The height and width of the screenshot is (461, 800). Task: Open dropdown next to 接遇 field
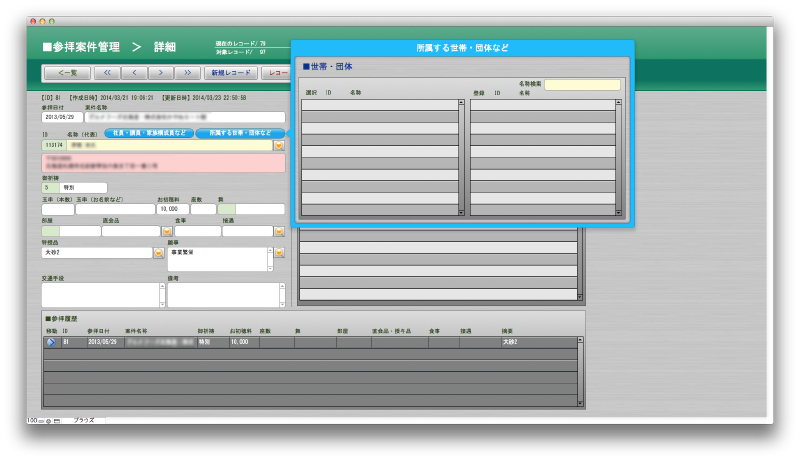(279, 231)
